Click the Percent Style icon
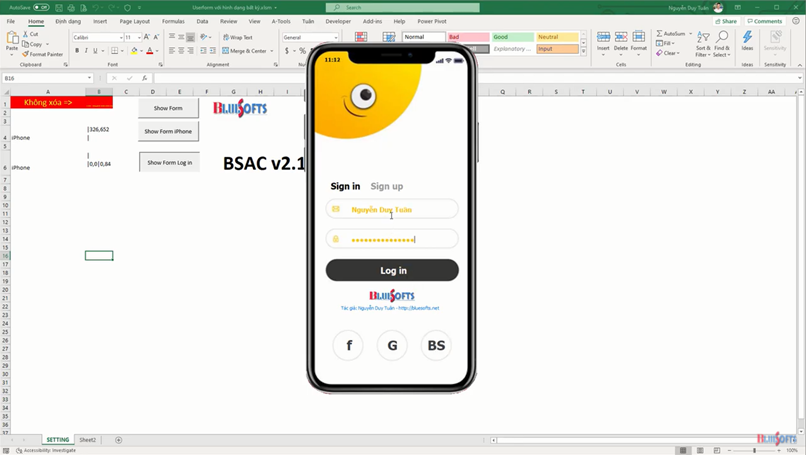This screenshot has height=455, width=806. point(302,51)
